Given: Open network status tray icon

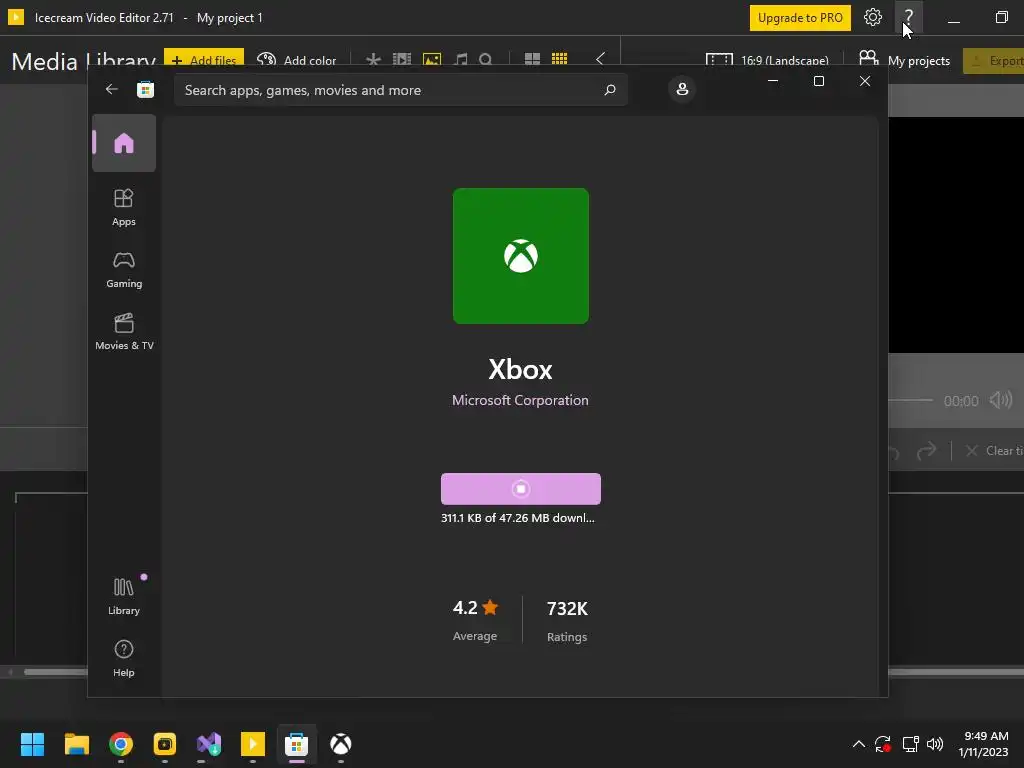Looking at the screenshot, I should point(910,744).
